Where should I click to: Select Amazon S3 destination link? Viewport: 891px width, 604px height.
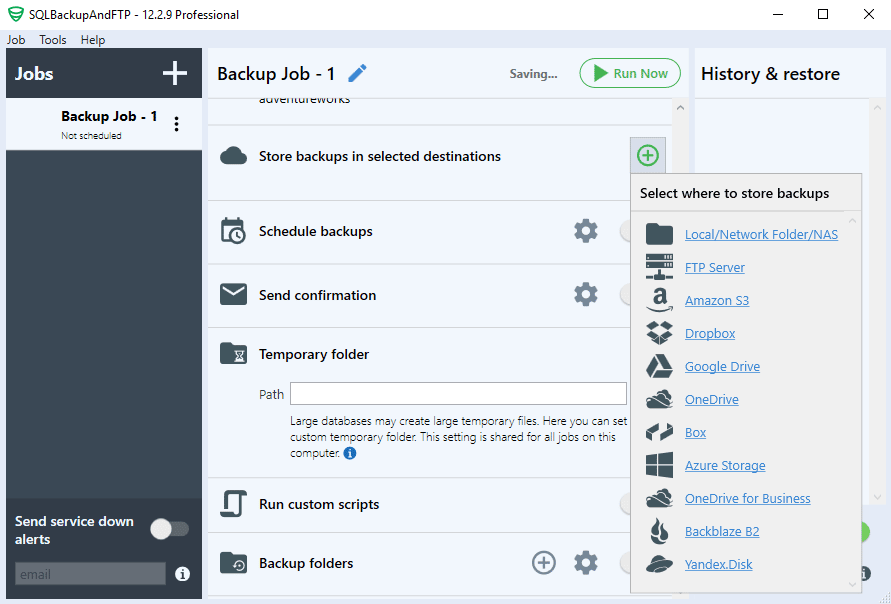pyautogui.click(x=717, y=301)
